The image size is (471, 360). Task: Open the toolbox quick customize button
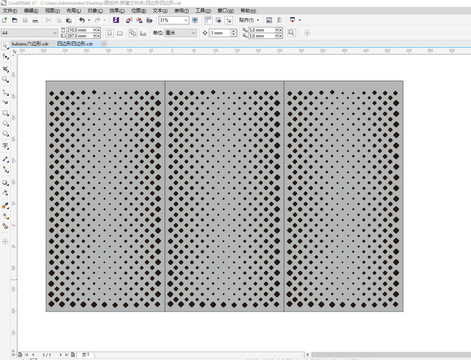click(x=5, y=241)
